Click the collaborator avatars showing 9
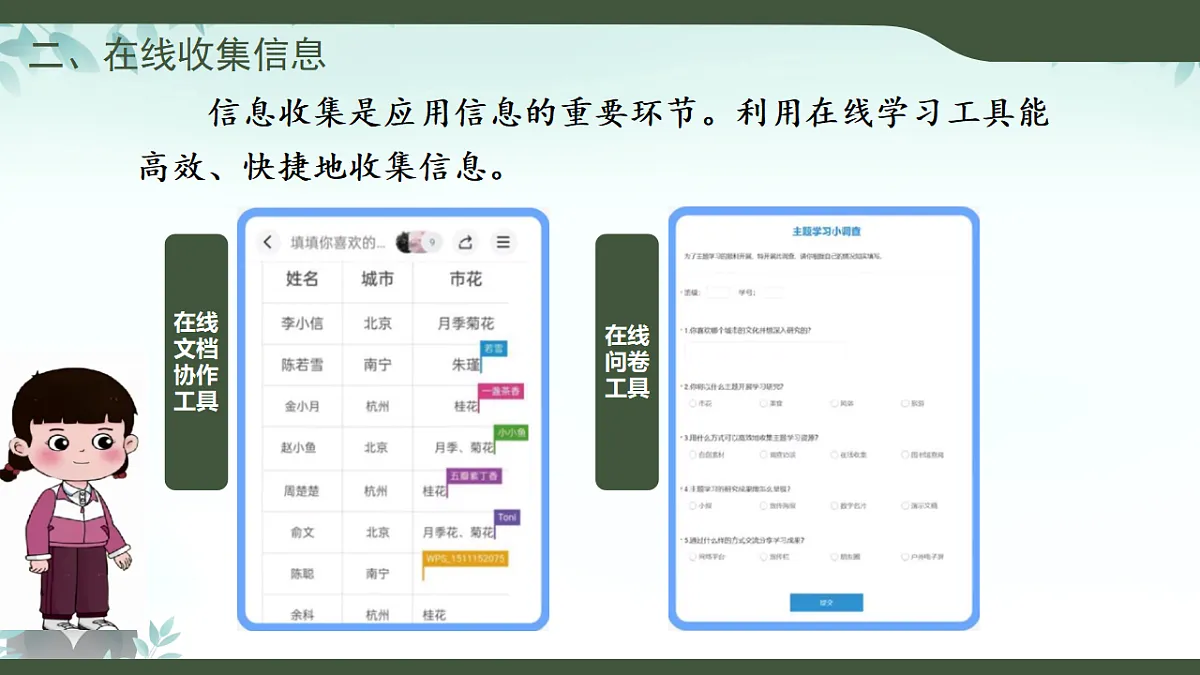Viewport: 1200px width, 675px height. point(418,242)
